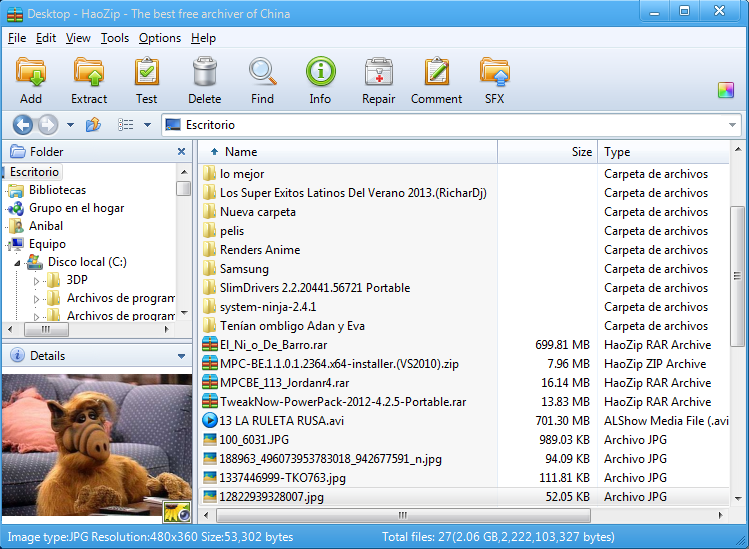The width and height of the screenshot is (749, 549).
Task: Click the forward navigation arrow
Action: tap(47, 125)
